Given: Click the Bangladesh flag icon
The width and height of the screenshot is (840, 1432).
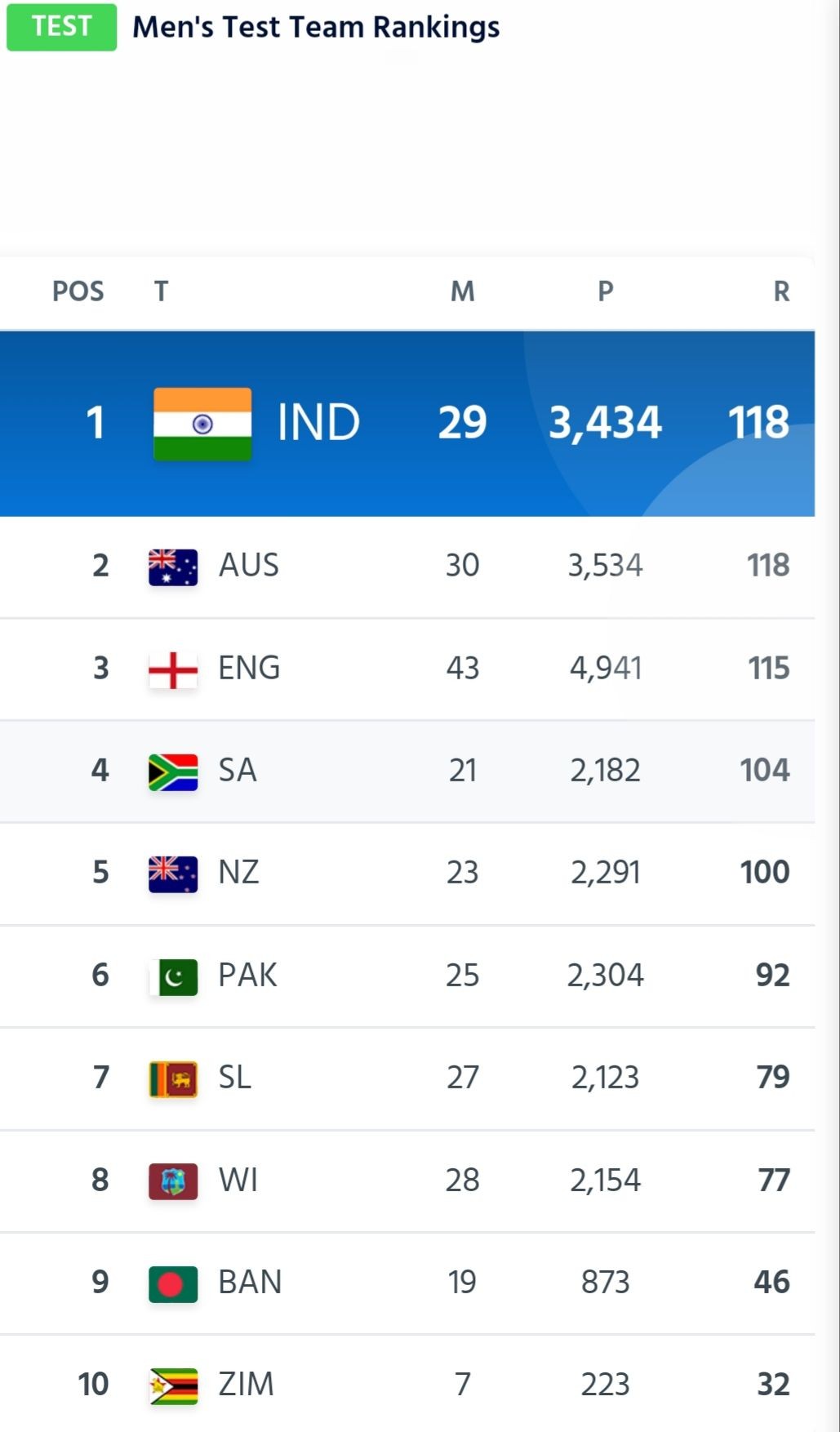Looking at the screenshot, I should pyautogui.click(x=173, y=1284).
